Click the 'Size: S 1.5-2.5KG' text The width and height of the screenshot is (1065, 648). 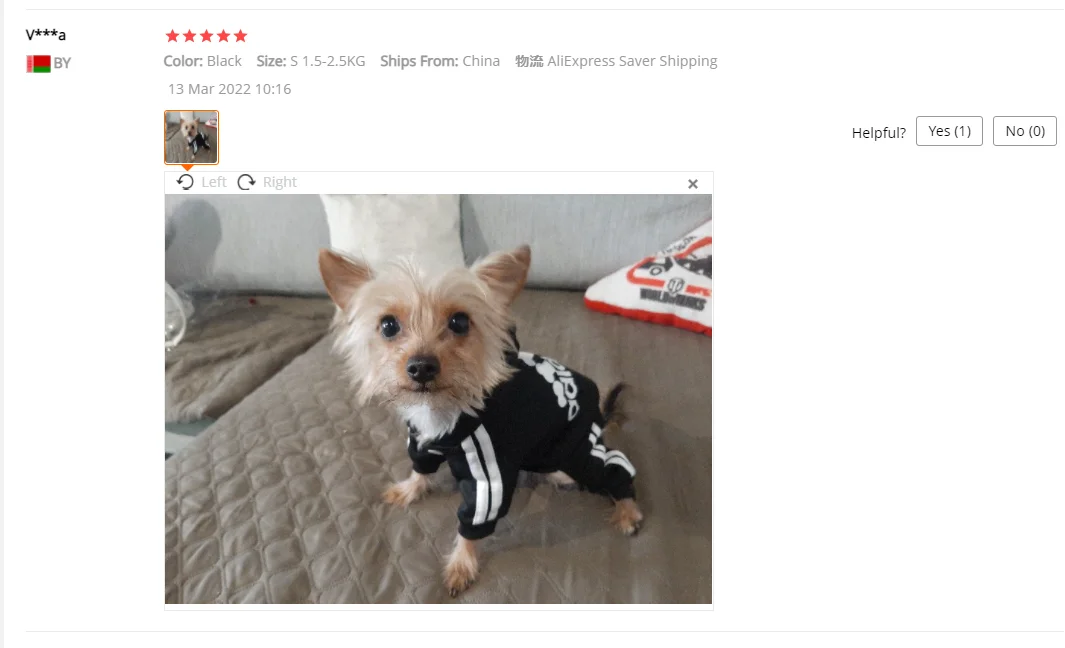point(310,61)
